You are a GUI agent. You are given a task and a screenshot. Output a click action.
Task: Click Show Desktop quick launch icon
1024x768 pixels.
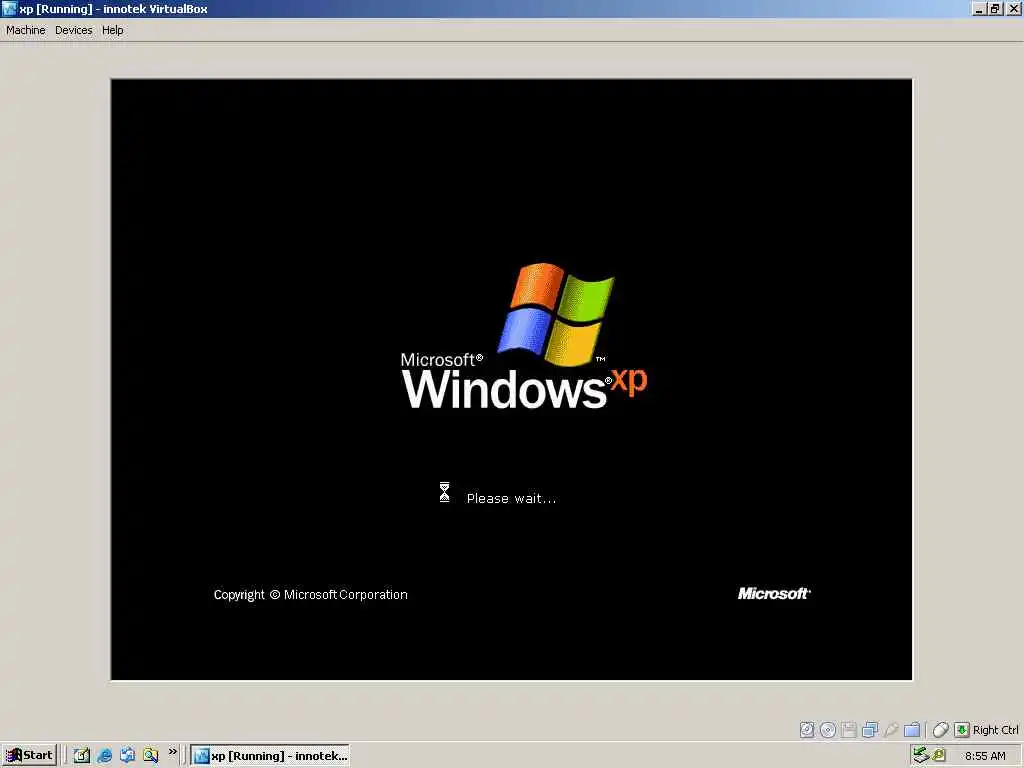(x=82, y=756)
